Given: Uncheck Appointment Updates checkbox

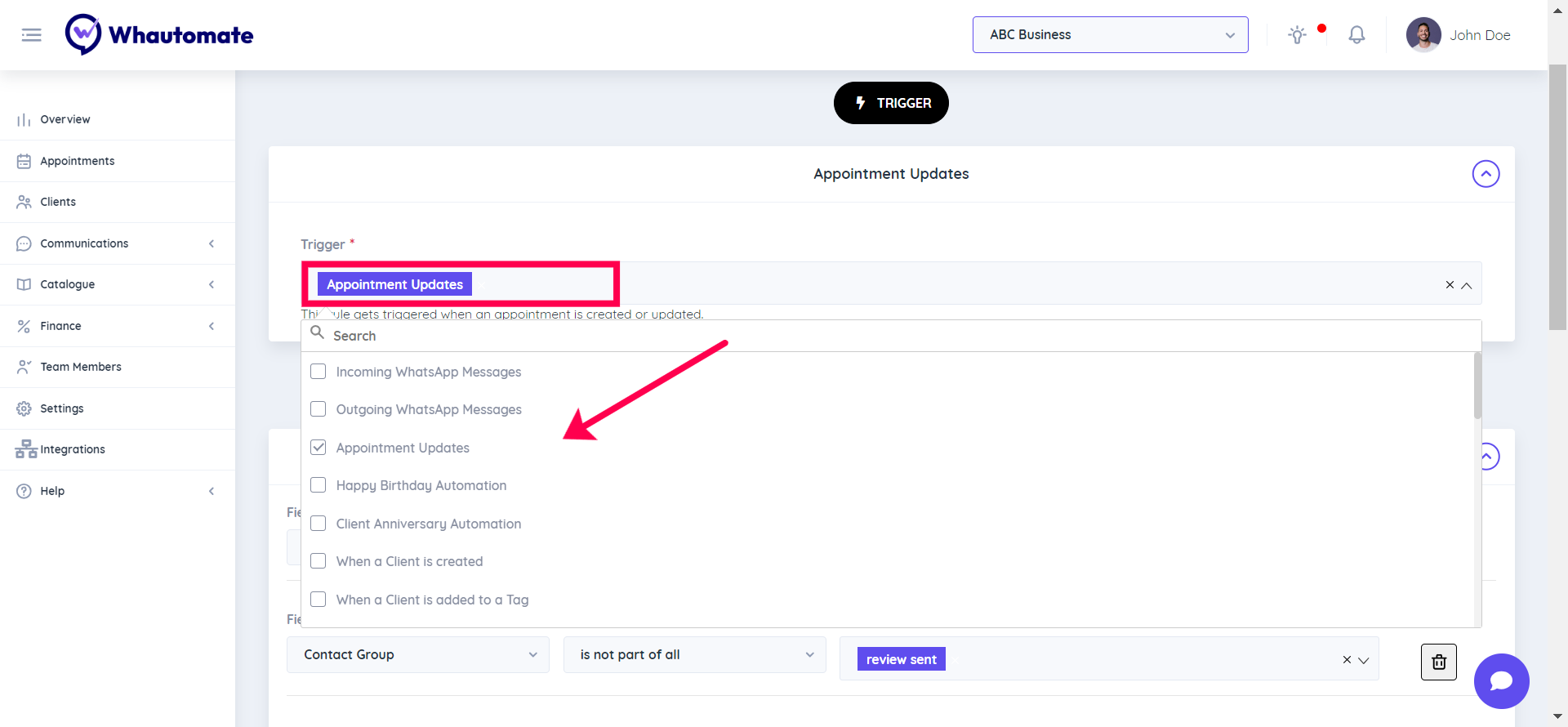Looking at the screenshot, I should (318, 448).
